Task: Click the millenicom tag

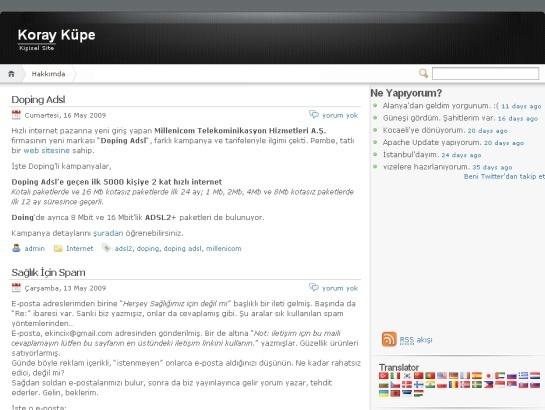Action: coord(223,248)
